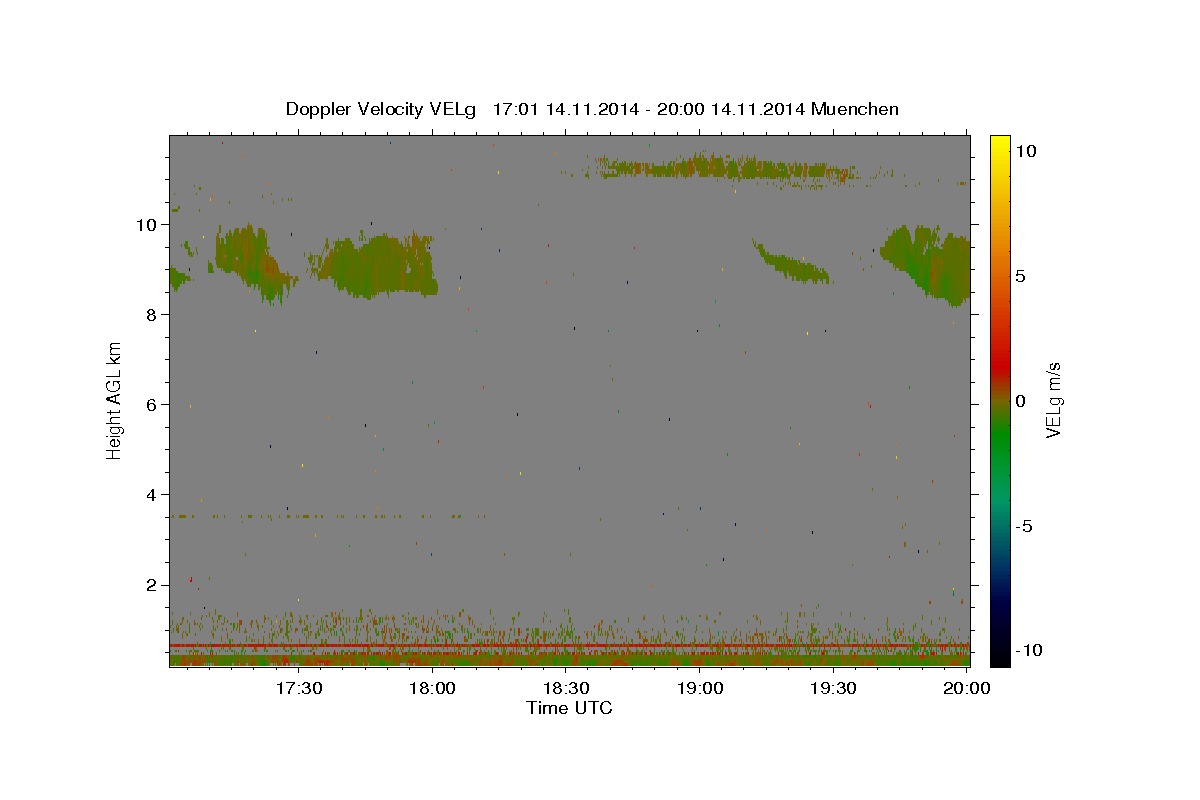
Task: Click the plot title 'Doppler Velocity VELg'
Action: click(379, 109)
